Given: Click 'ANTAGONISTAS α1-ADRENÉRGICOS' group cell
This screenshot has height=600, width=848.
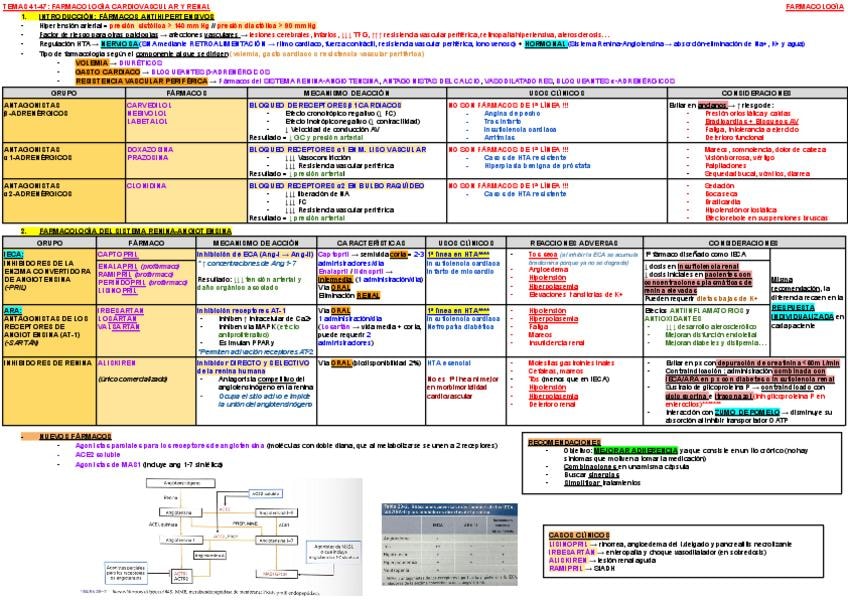Looking at the screenshot, I should tap(64, 161).
